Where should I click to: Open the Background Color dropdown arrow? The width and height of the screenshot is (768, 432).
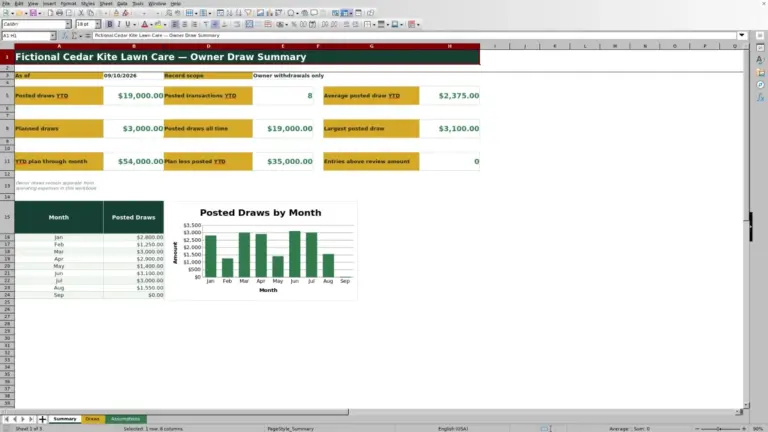(165, 24)
